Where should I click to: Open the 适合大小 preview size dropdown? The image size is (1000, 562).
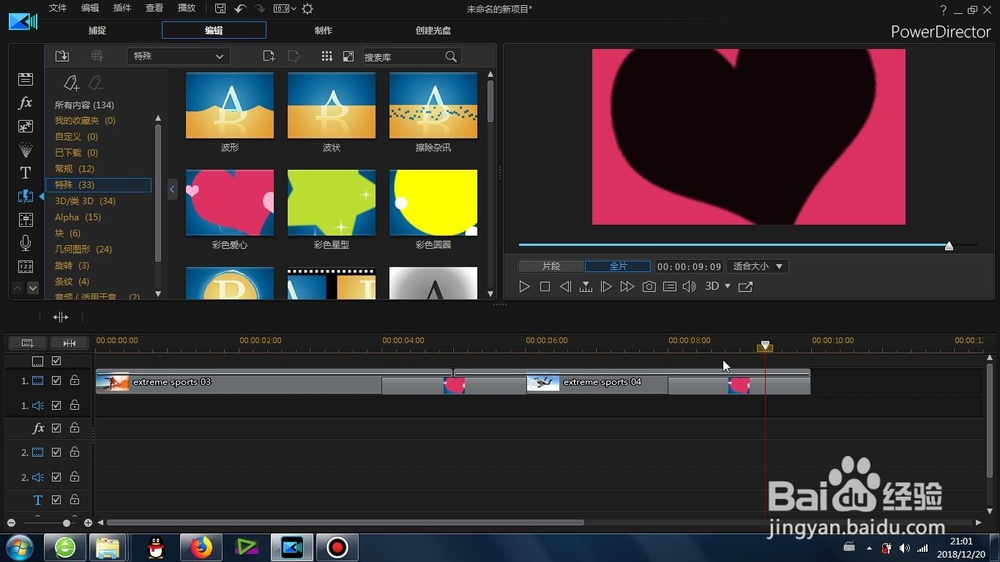[757, 266]
